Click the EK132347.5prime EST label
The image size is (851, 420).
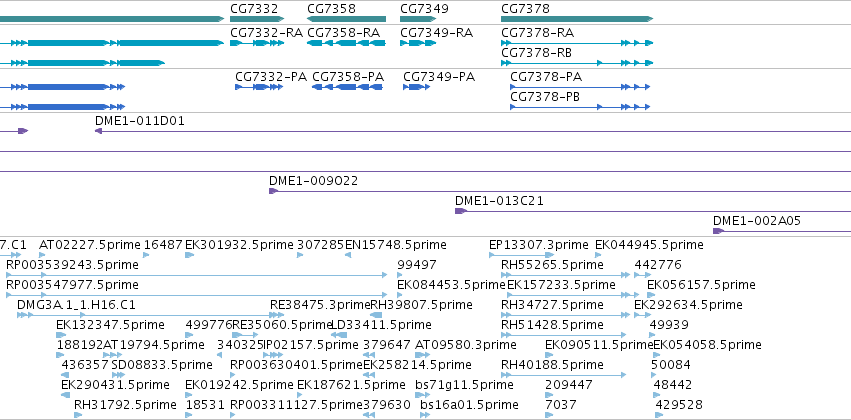[x=110, y=325]
